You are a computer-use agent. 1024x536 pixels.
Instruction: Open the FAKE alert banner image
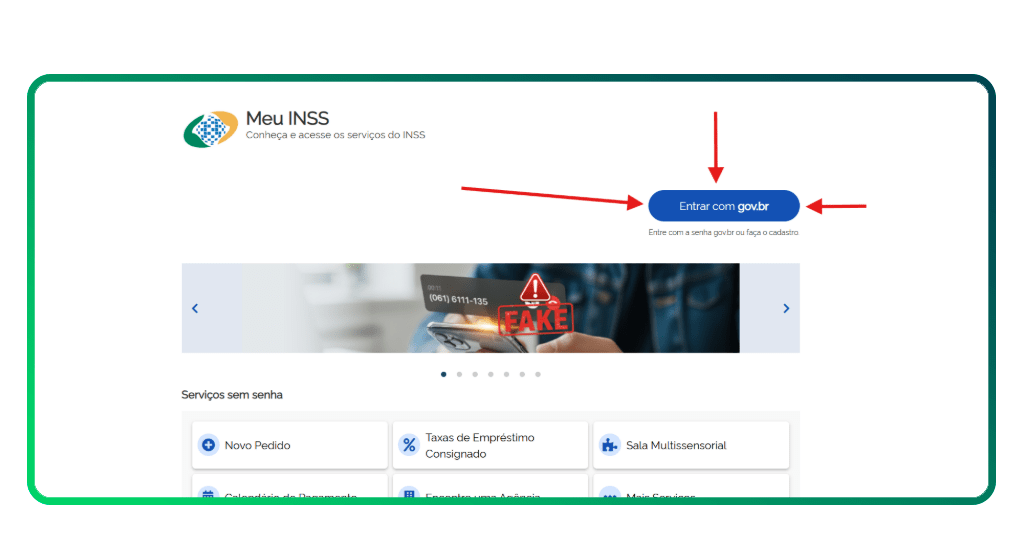(x=490, y=308)
